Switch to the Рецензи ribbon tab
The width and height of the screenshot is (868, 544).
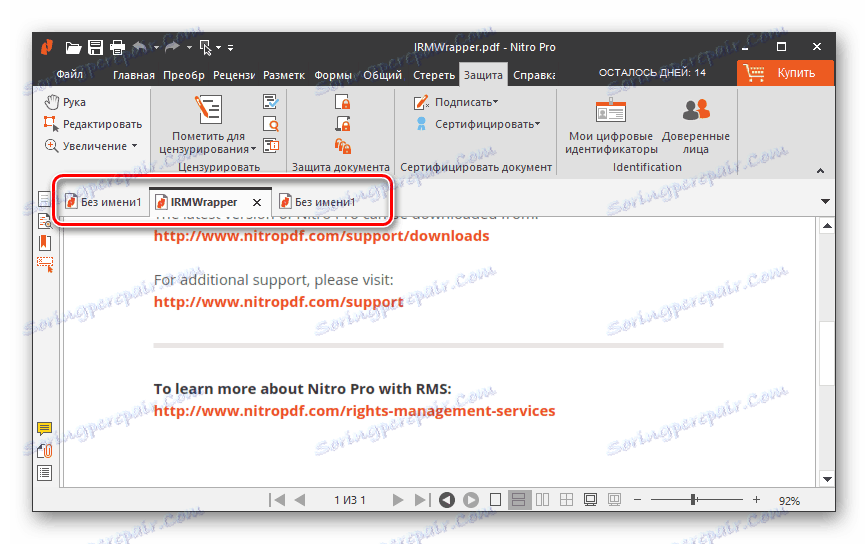(234, 75)
